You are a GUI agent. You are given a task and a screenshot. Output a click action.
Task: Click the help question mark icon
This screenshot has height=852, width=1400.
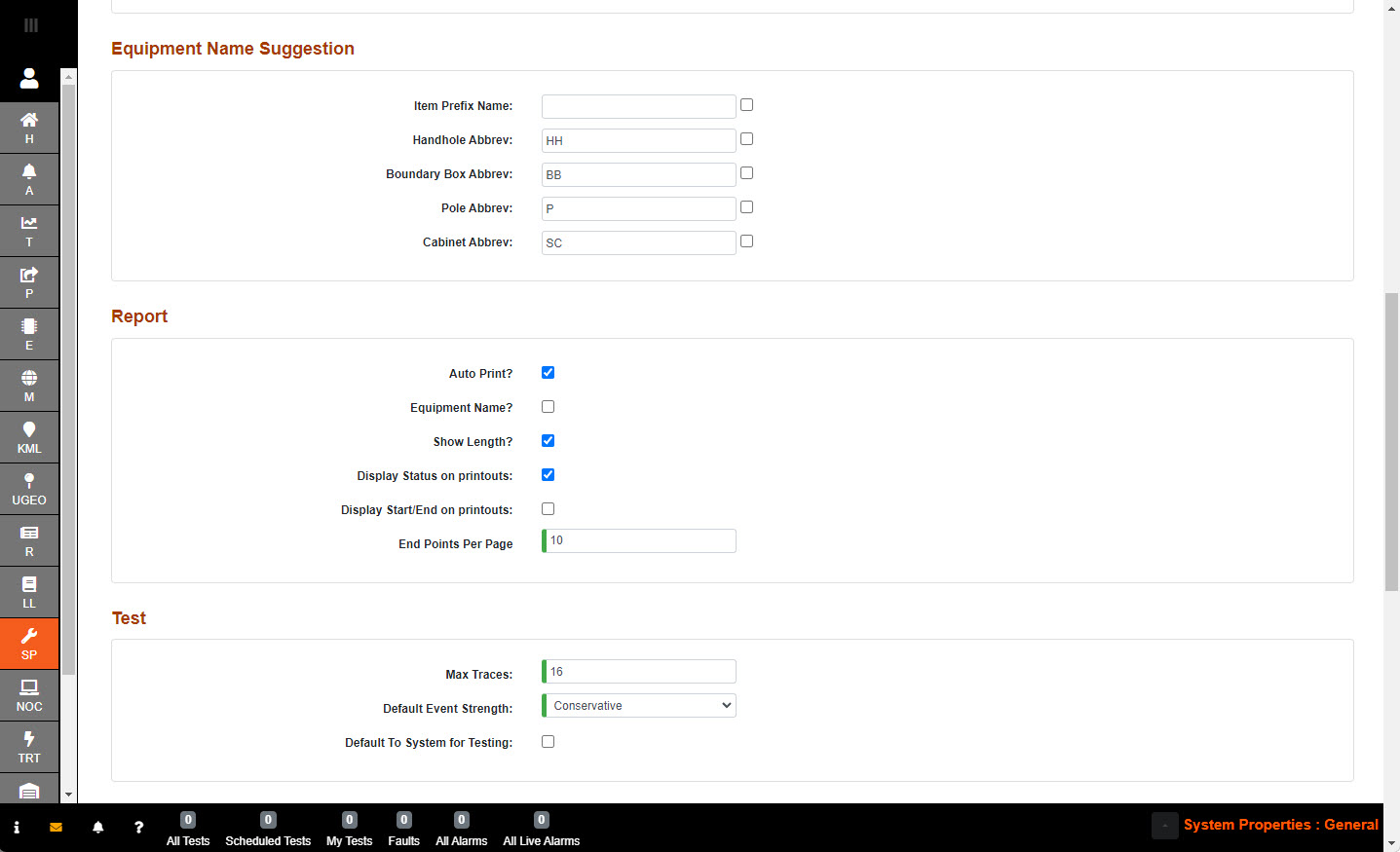click(138, 828)
